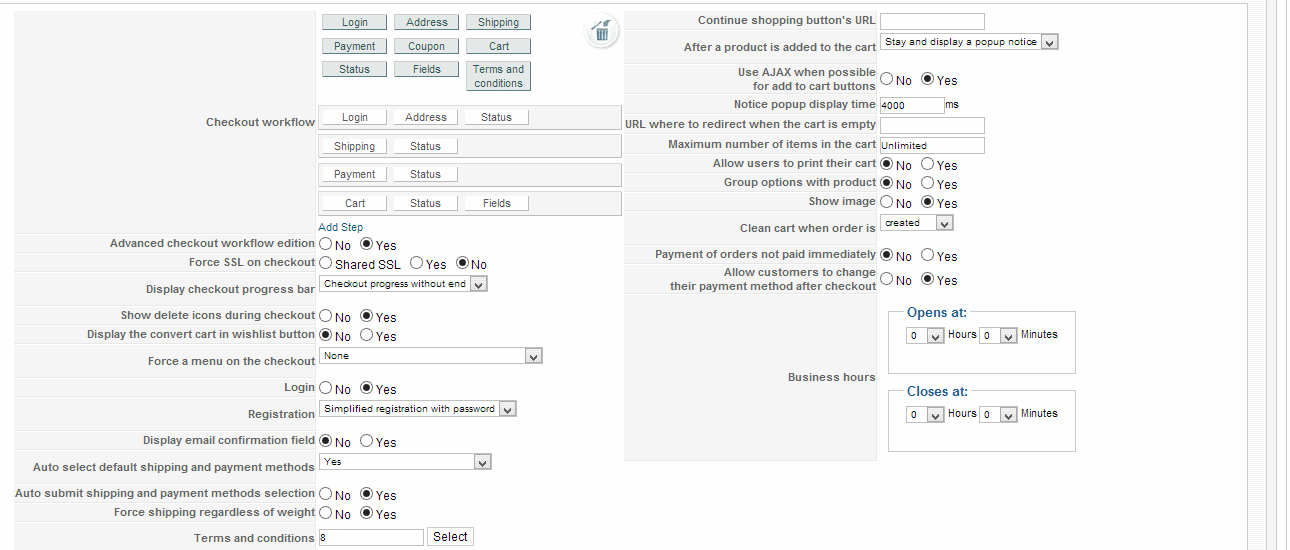Enable Allow users to print their cart
This screenshot has height=550, width=1290.
[x=928, y=165]
